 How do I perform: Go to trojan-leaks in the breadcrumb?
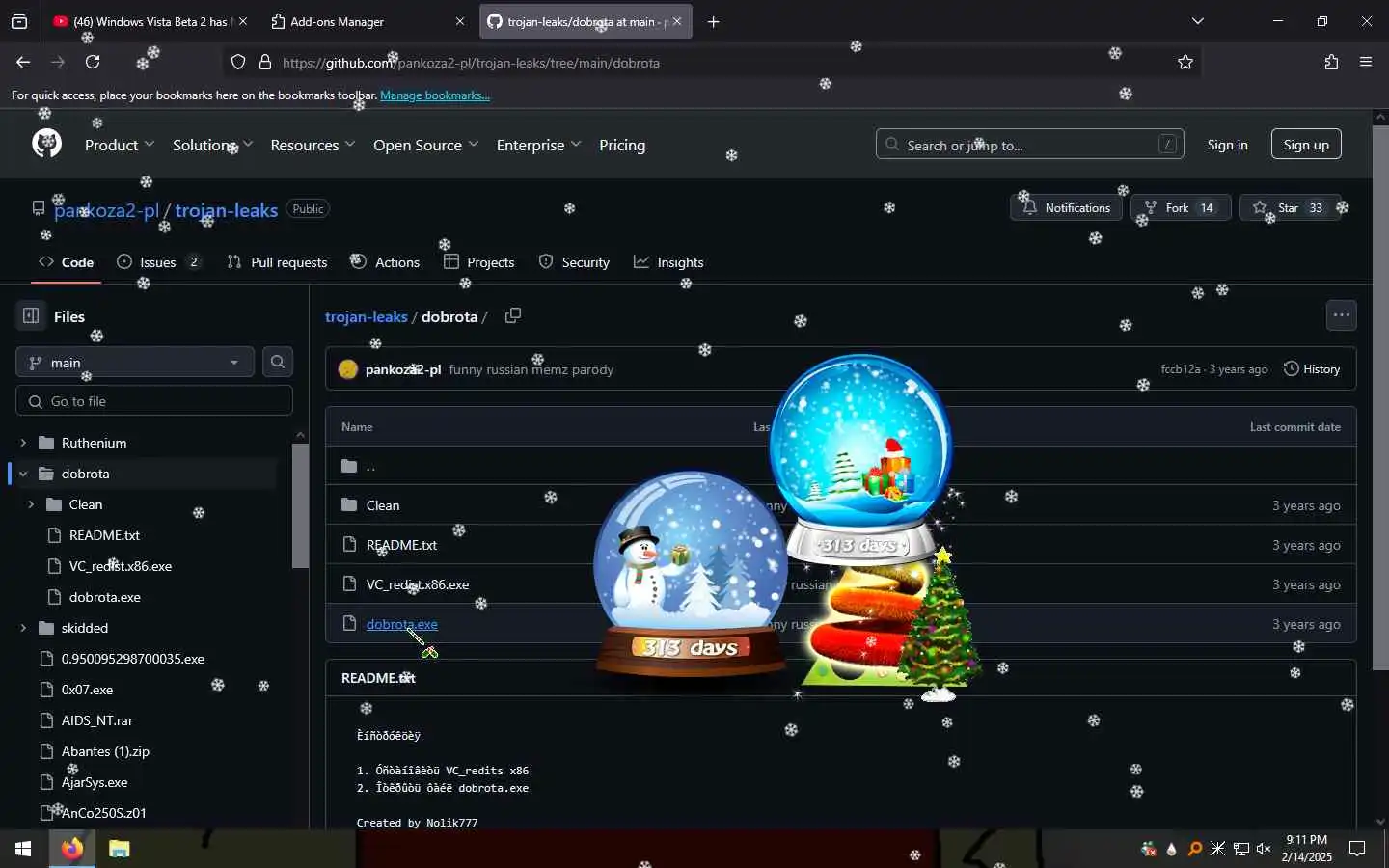coord(367,316)
